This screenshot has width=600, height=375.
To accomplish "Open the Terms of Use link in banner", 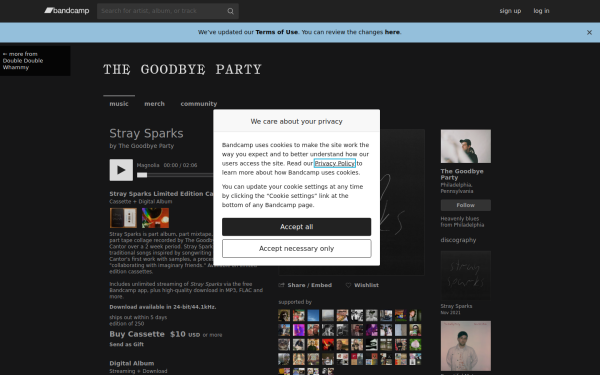I will click(x=276, y=32).
